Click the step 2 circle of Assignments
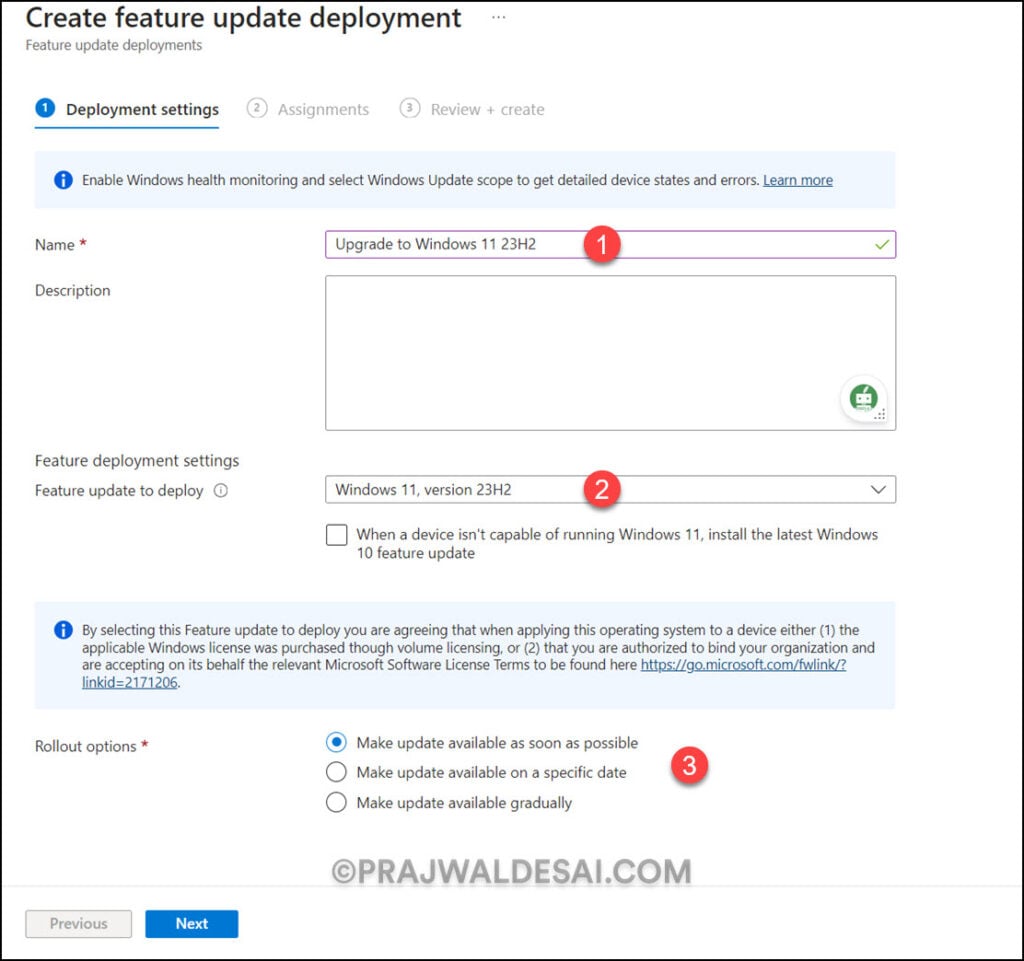The image size is (1024, 961). (257, 108)
